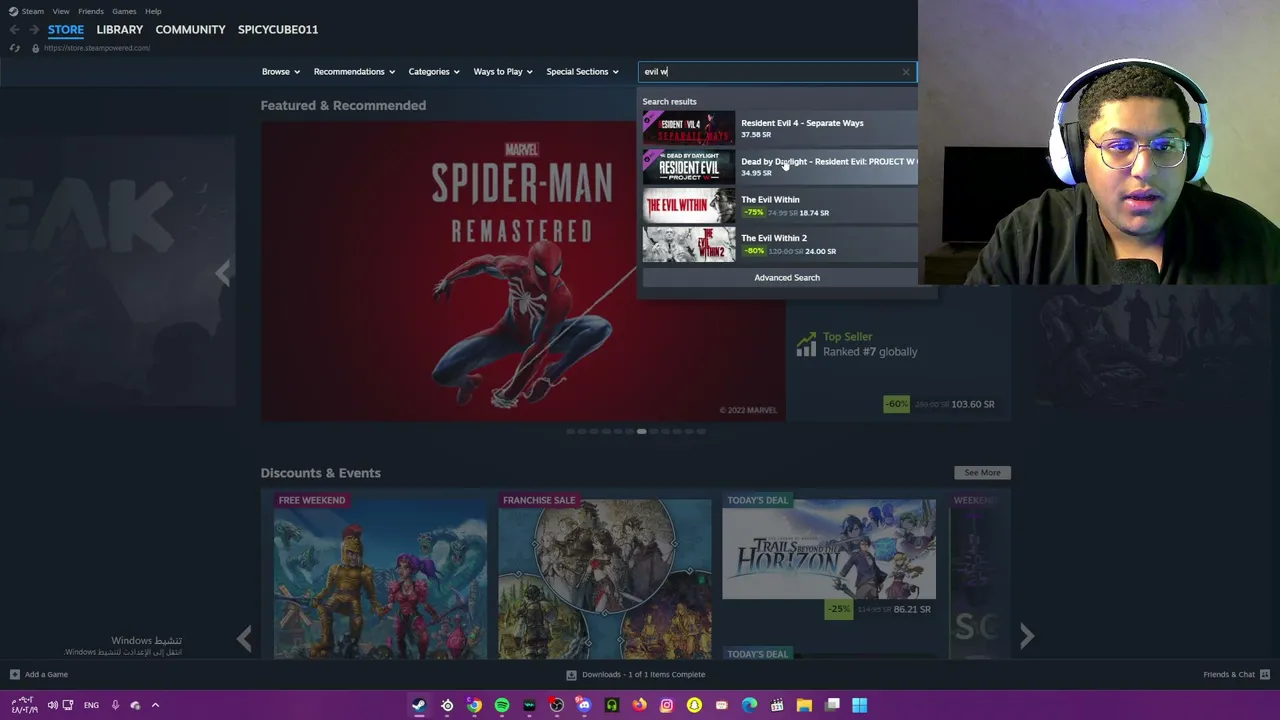Image resolution: width=1280 pixels, height=720 pixels.
Task: Open Snapchat from the taskbar
Action: (694, 705)
